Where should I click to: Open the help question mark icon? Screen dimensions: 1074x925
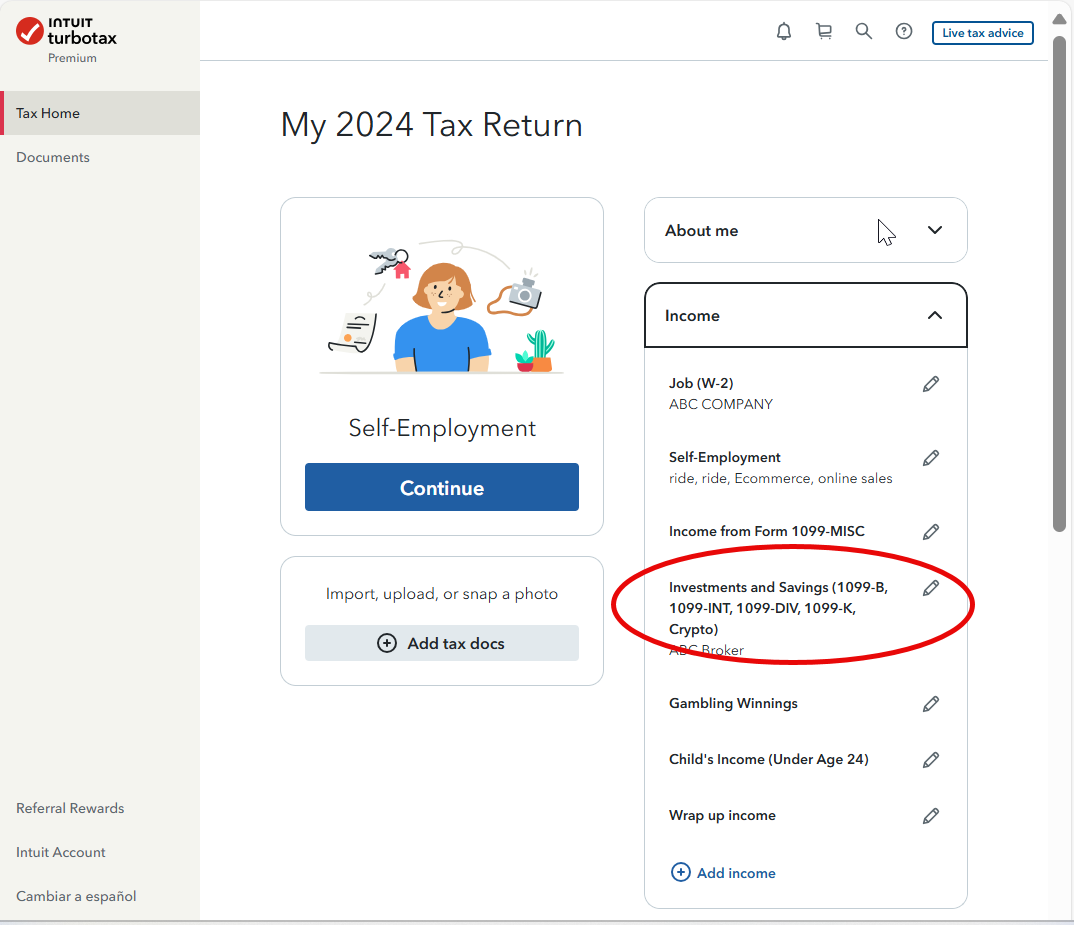coord(904,32)
